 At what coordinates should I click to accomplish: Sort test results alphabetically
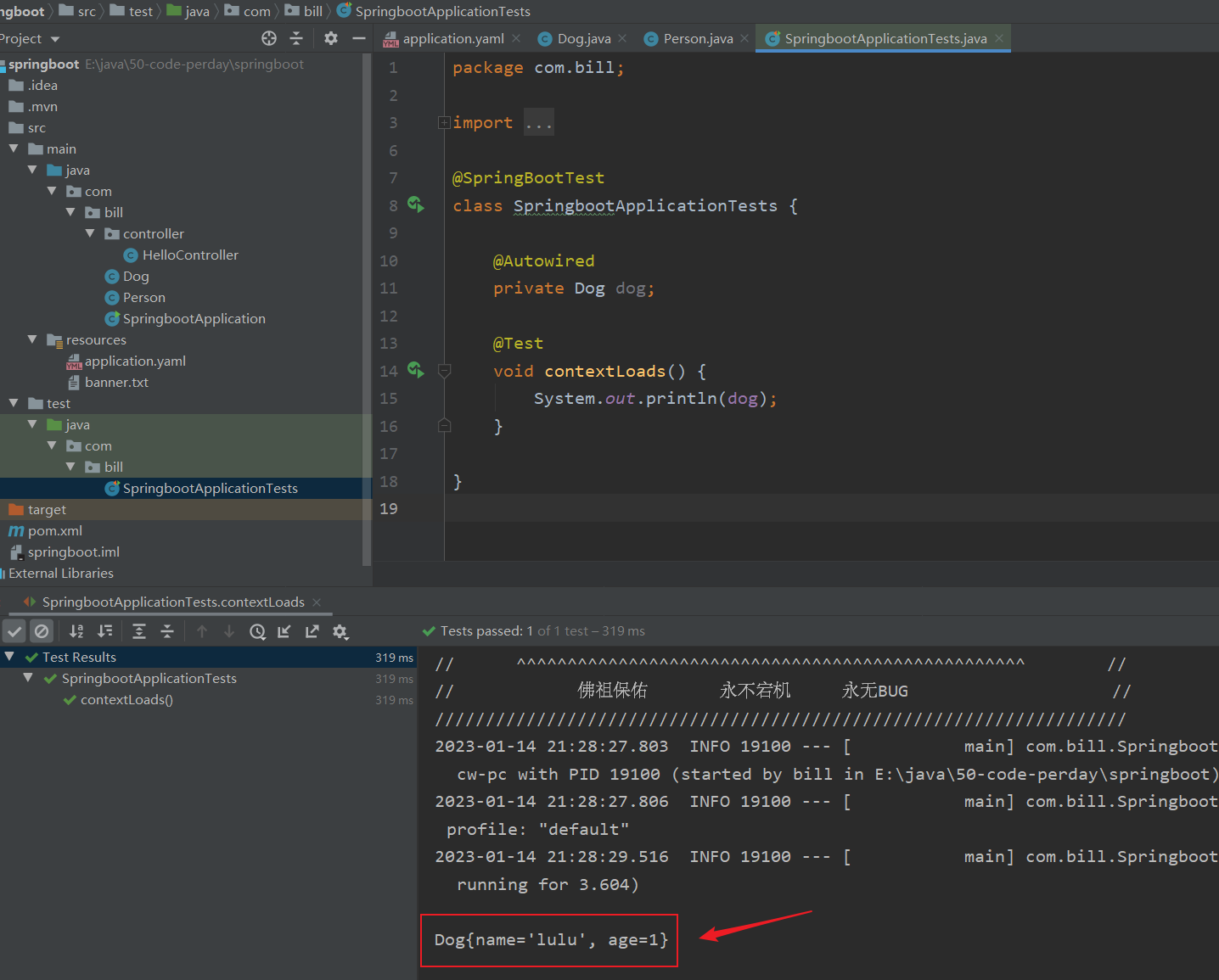click(76, 631)
